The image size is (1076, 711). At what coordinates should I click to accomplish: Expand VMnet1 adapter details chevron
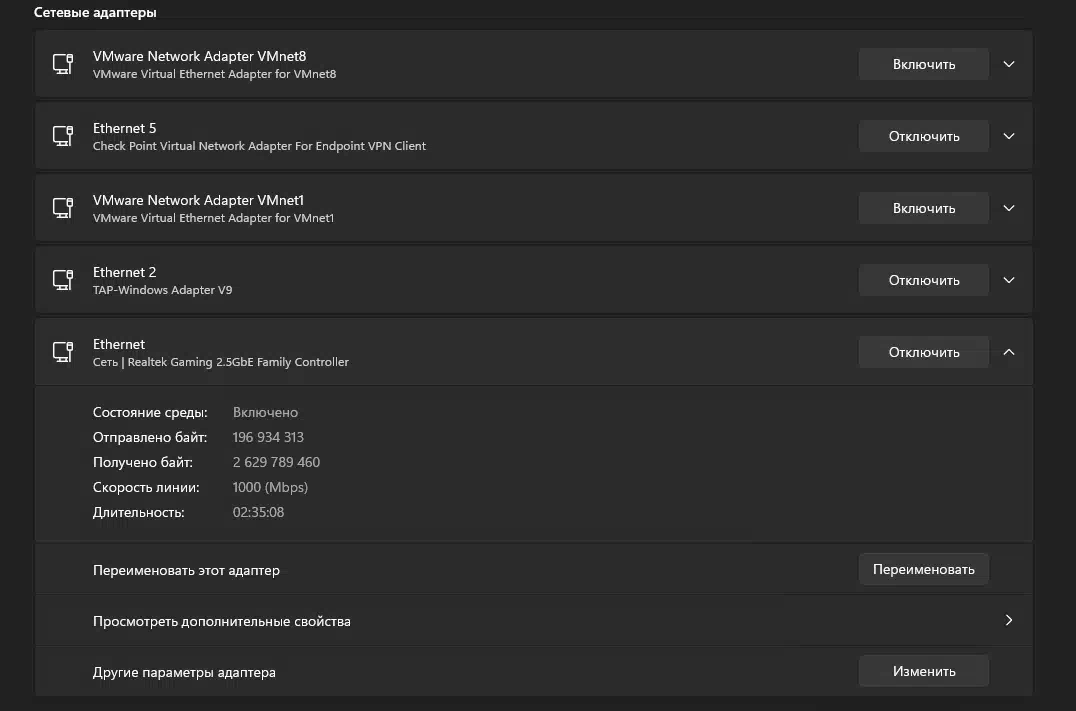click(x=1009, y=208)
